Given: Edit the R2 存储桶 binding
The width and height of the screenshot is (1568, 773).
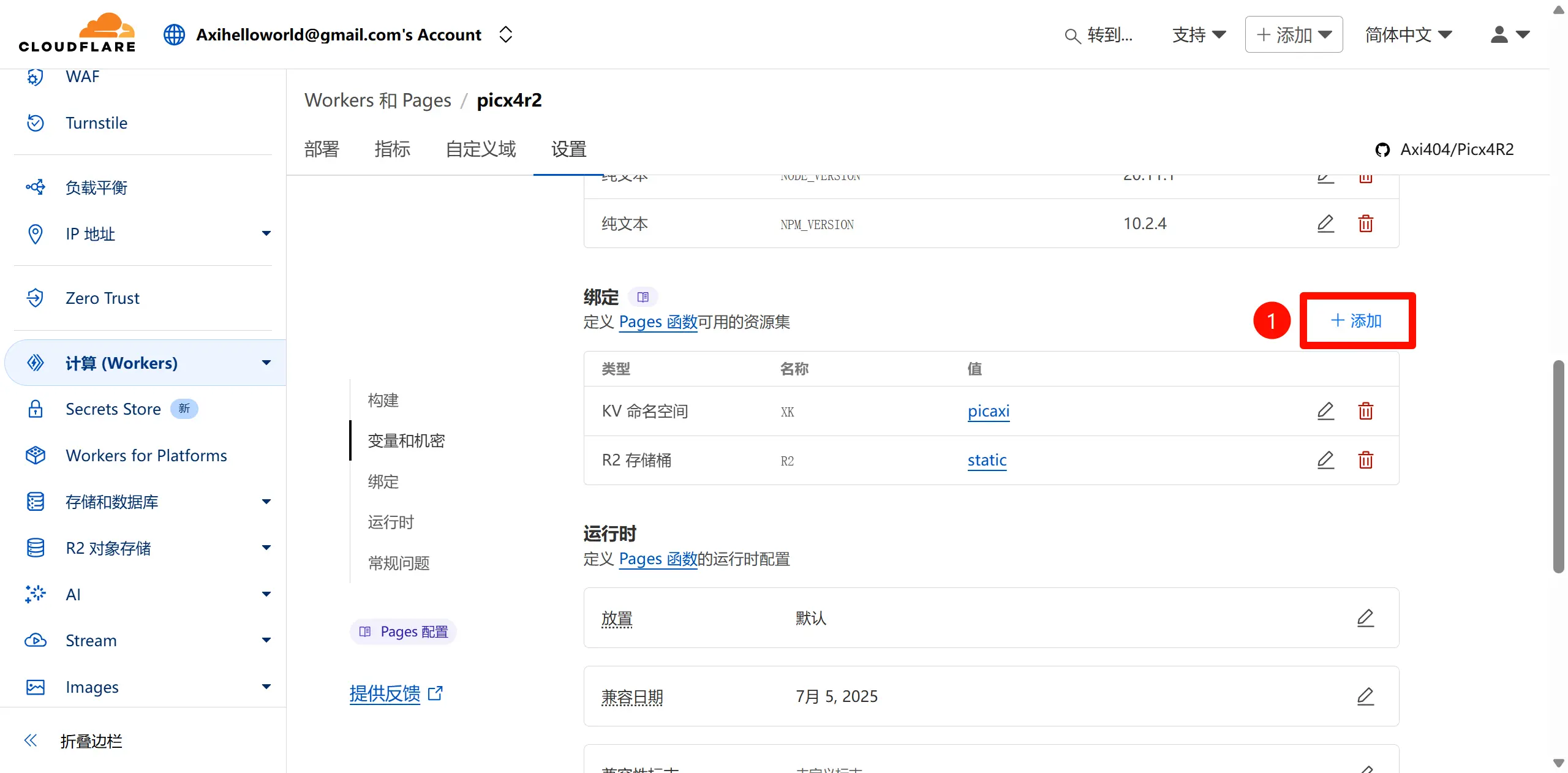Looking at the screenshot, I should pyautogui.click(x=1325, y=460).
